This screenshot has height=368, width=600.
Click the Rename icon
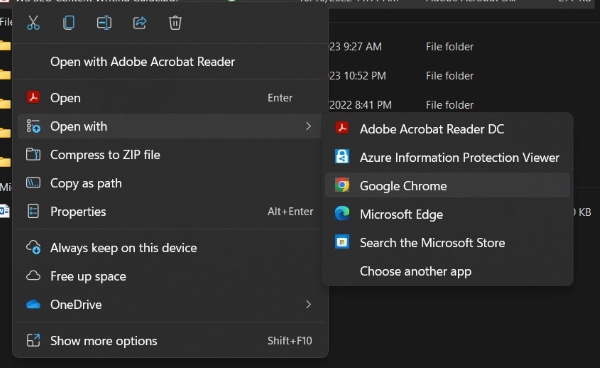104,23
